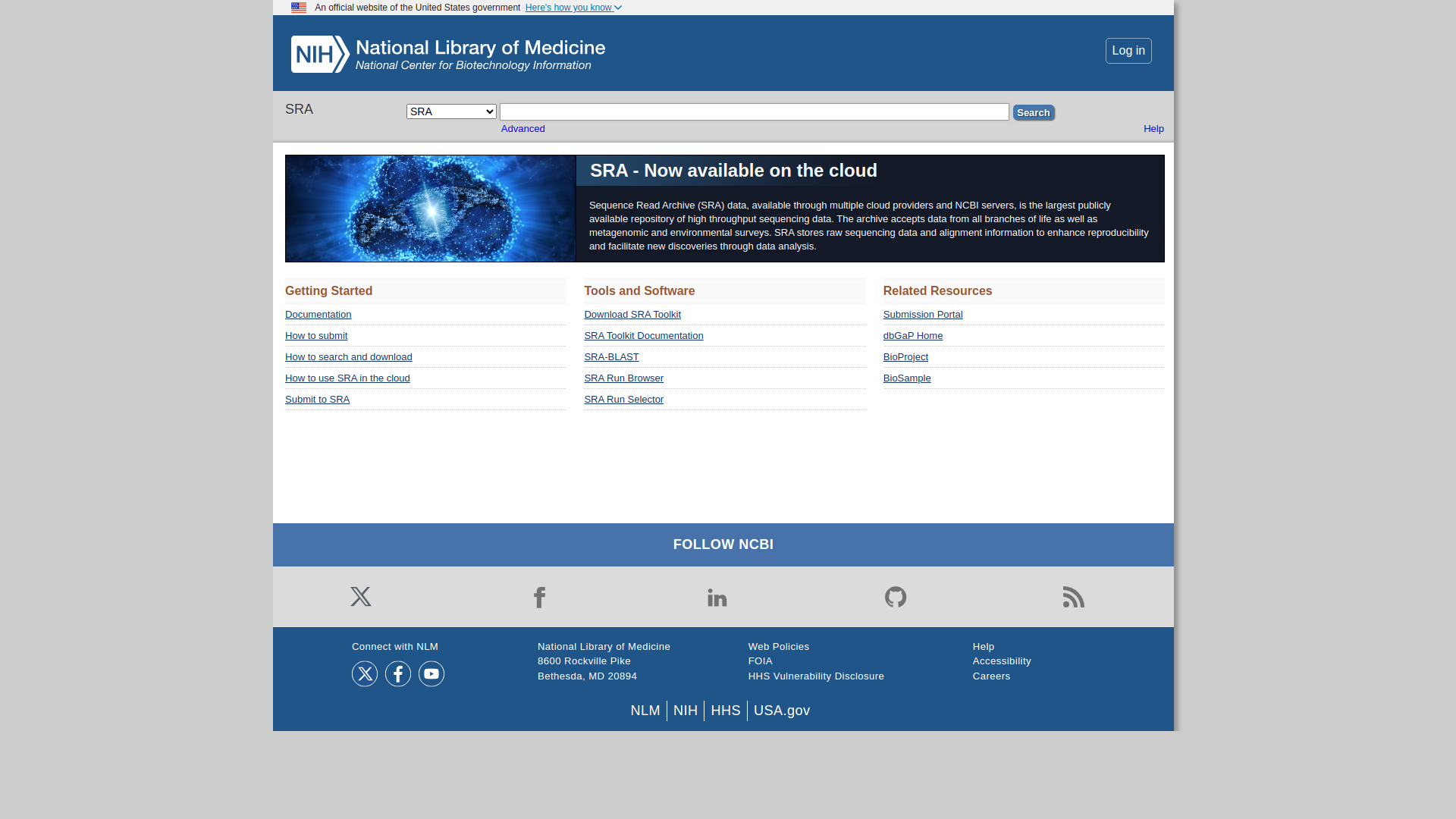Open the SRA Run Selector link

click(x=623, y=400)
